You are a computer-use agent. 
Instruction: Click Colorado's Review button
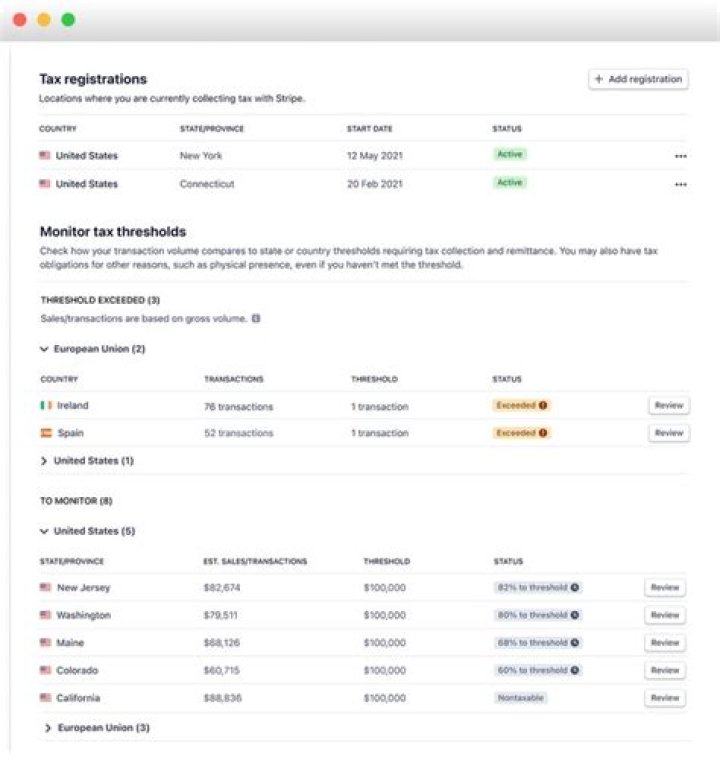click(665, 671)
